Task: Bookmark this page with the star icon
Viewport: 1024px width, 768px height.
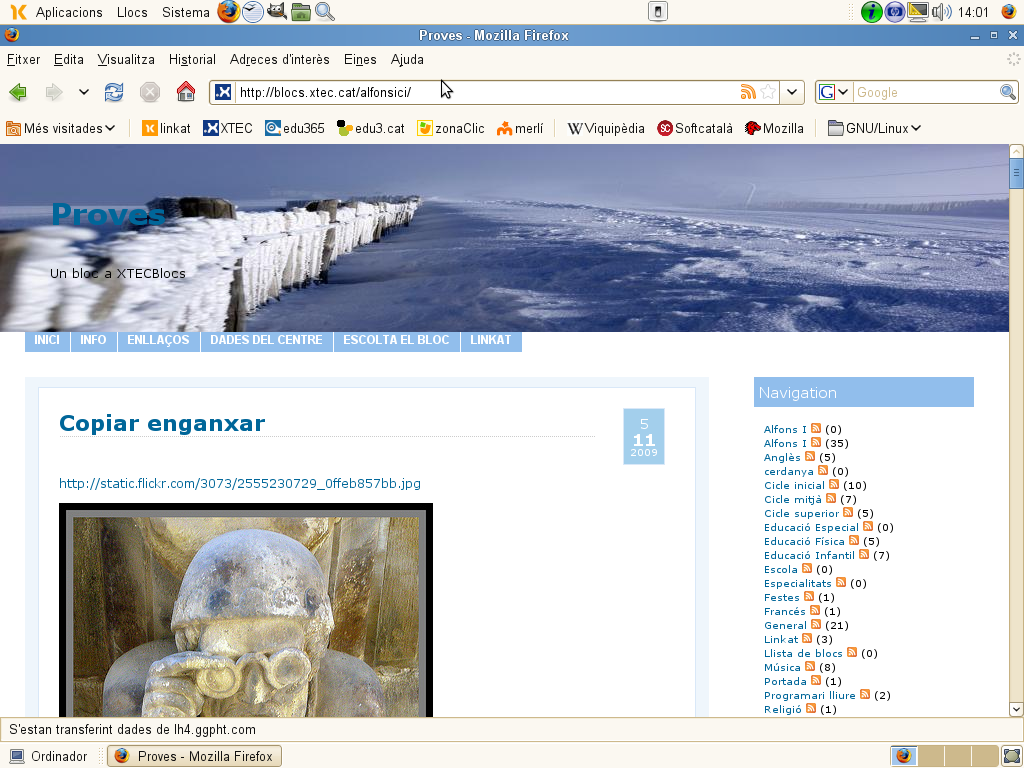Action: pyautogui.click(x=769, y=92)
